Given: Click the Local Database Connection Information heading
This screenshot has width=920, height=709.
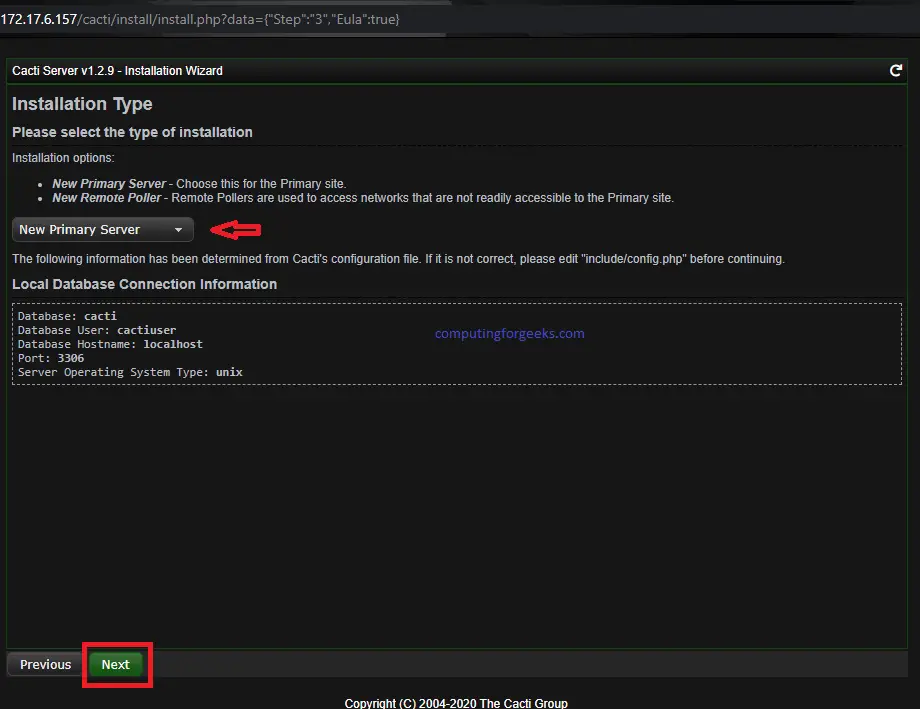Looking at the screenshot, I should tap(144, 284).
